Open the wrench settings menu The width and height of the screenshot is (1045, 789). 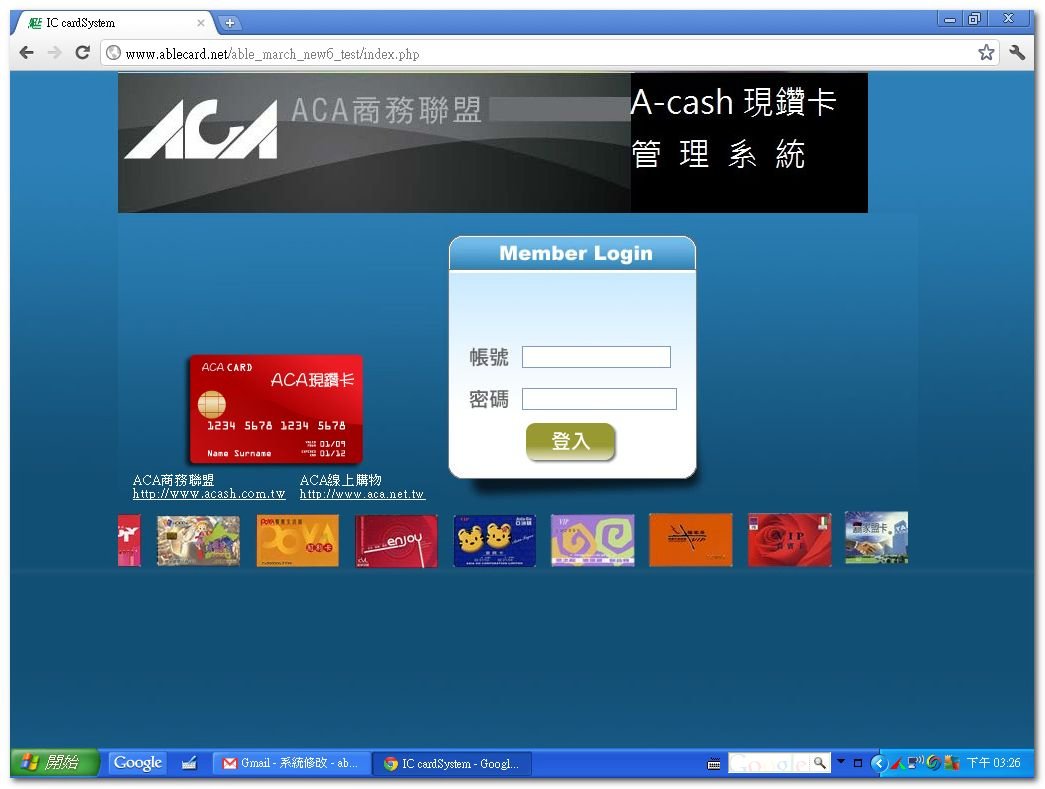pyautogui.click(x=1017, y=53)
